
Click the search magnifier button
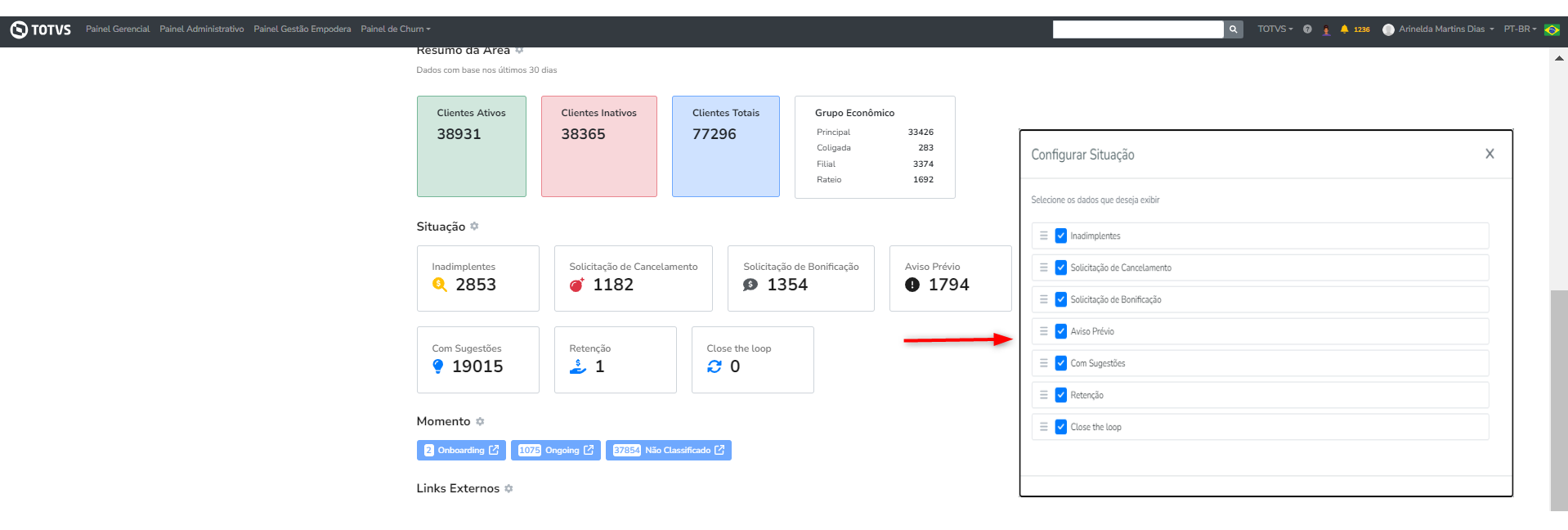(1233, 29)
